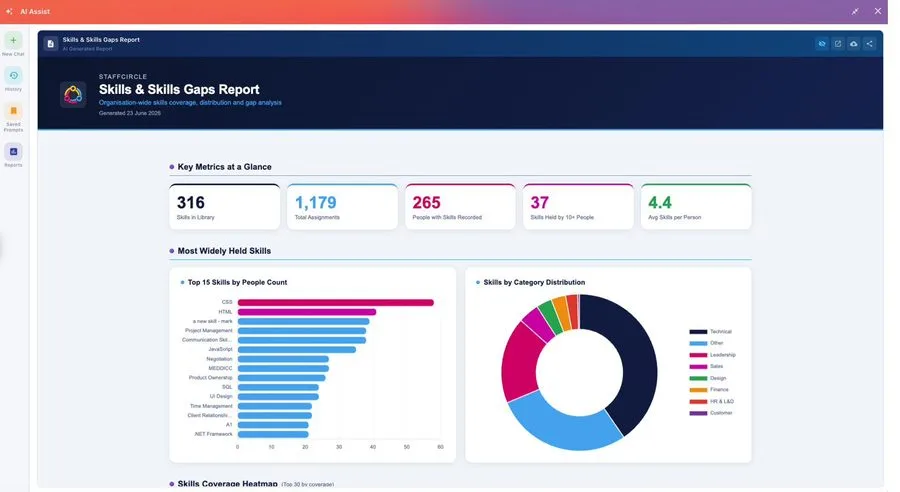This screenshot has height=492, width=900.
Task: Open the History panel
Action: [13, 76]
